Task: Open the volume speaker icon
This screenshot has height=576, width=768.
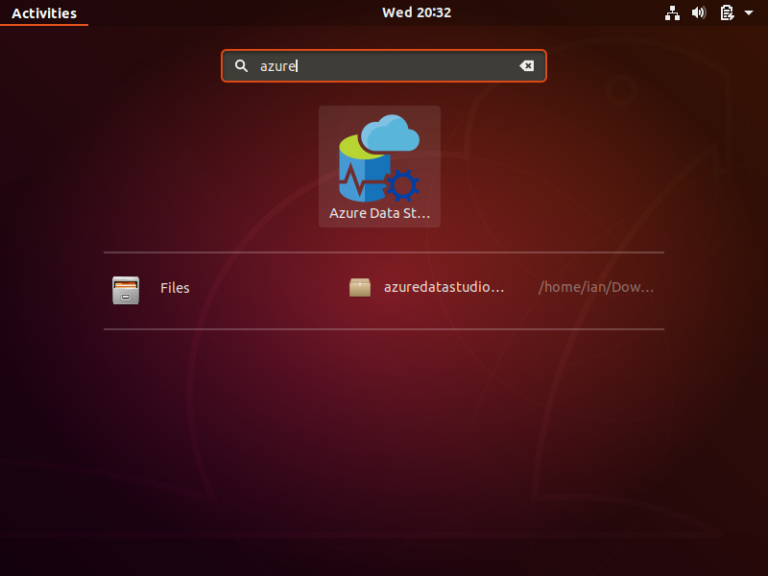Action: (699, 13)
